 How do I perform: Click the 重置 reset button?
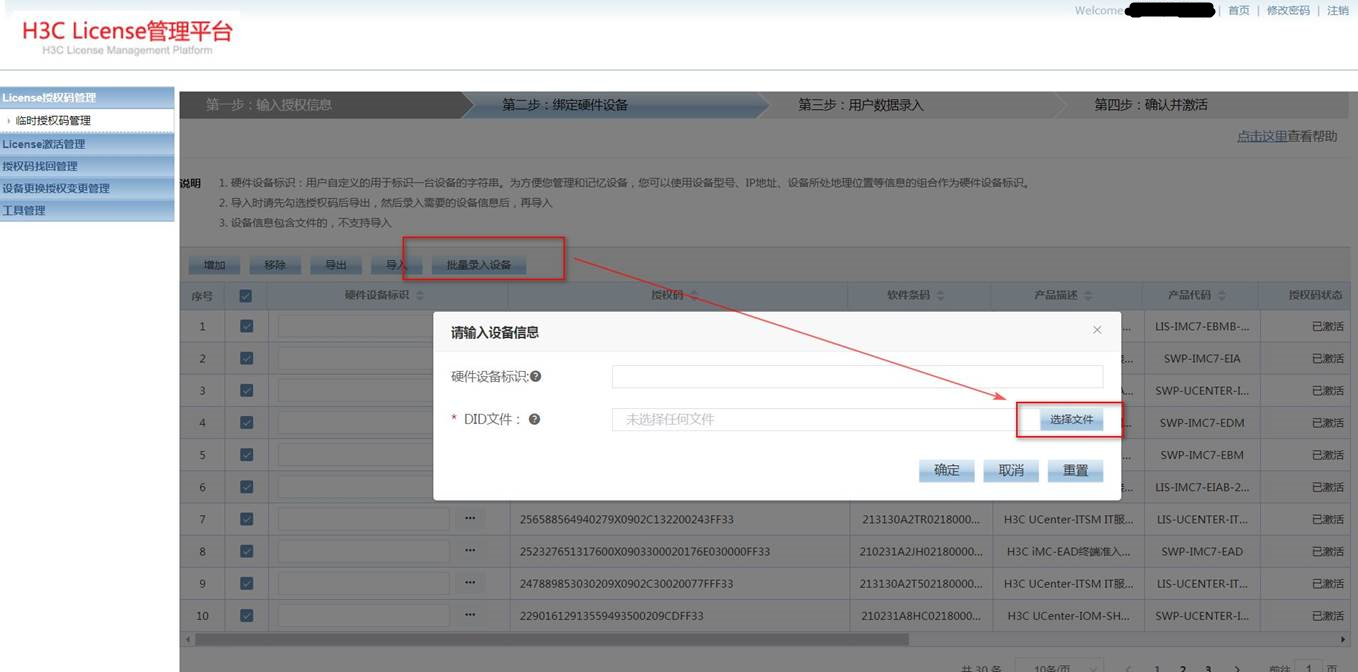(1075, 470)
